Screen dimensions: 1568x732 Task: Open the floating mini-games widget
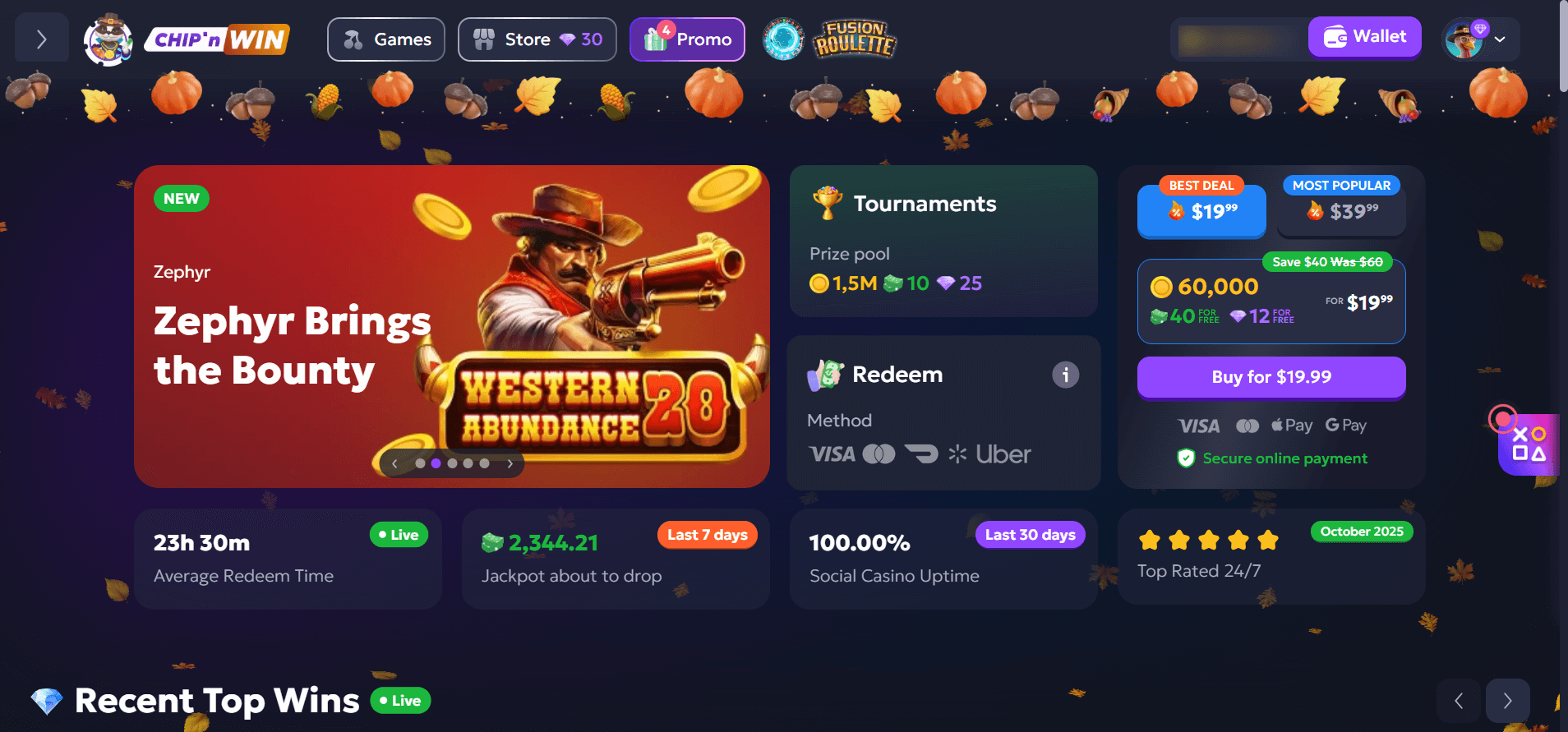click(1528, 444)
